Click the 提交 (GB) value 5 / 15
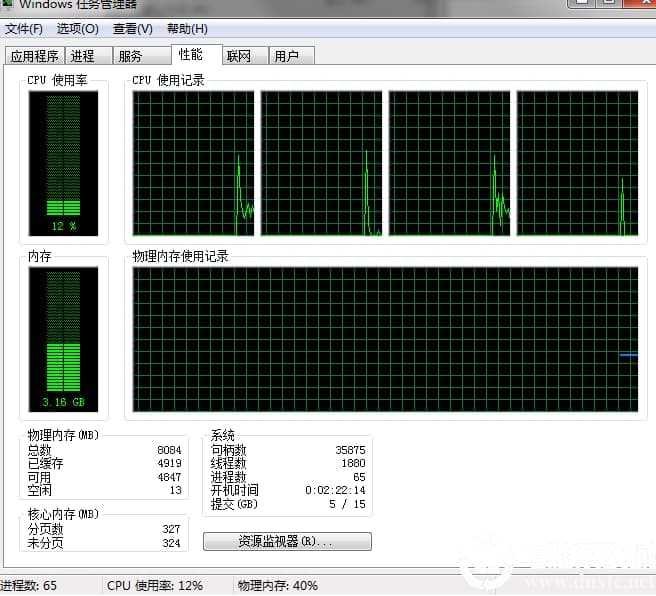Image resolution: width=656 pixels, height=596 pixels. [x=347, y=504]
